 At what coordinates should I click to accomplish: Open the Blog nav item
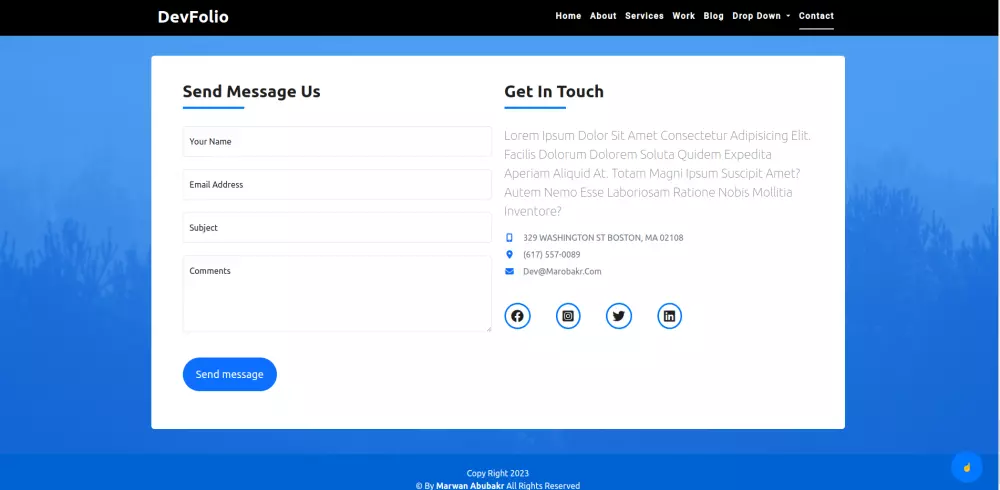click(x=714, y=16)
